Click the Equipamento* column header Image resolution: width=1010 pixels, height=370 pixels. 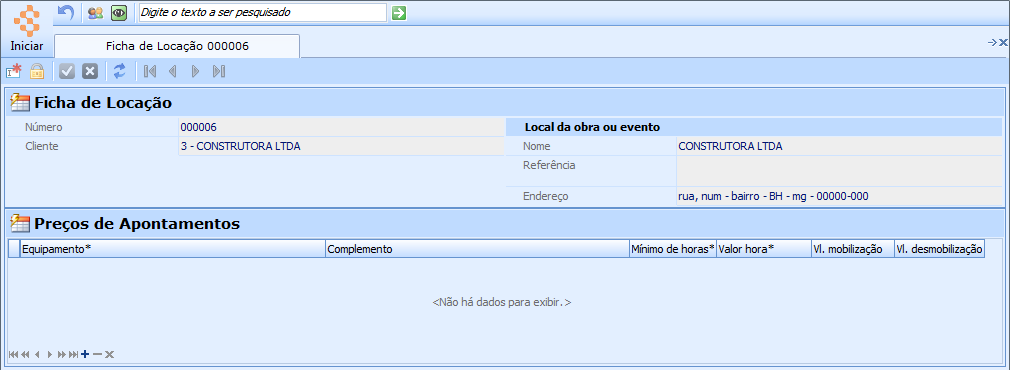coord(173,249)
